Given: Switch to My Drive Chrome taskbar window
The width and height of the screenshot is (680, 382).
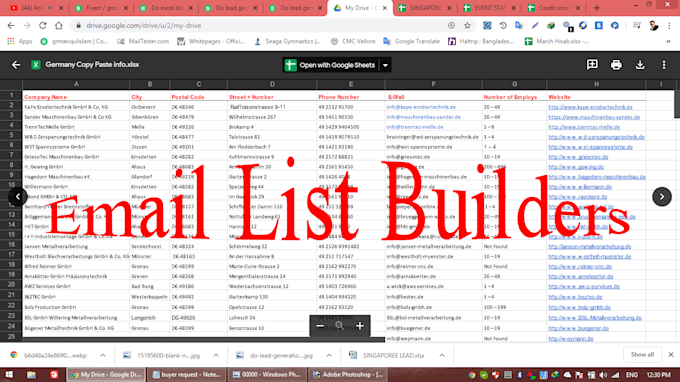Looking at the screenshot, I should tap(106, 375).
